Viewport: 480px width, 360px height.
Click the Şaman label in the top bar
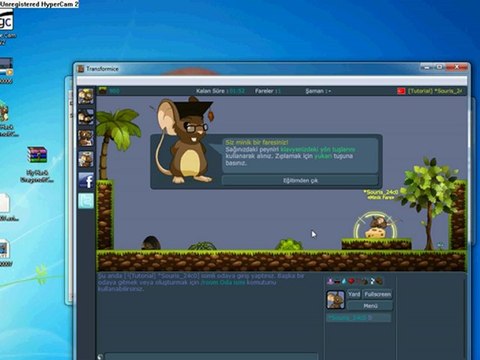318,91
